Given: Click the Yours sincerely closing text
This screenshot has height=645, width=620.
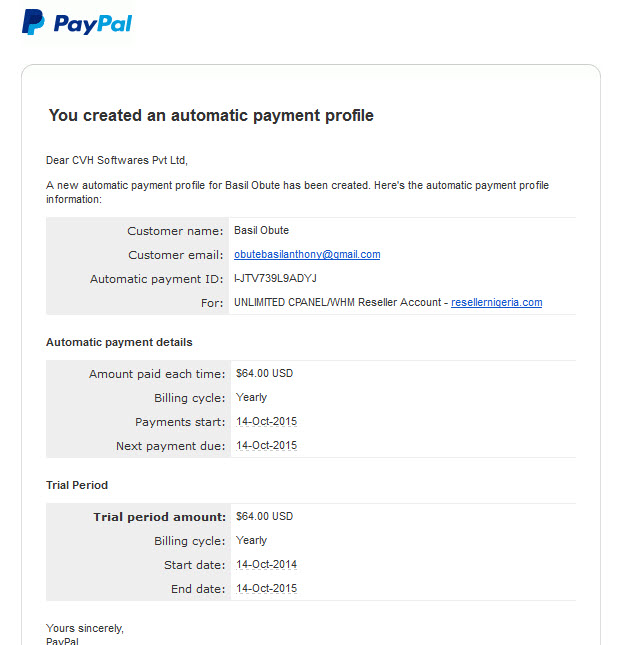Looking at the screenshot, I should click(85, 629).
